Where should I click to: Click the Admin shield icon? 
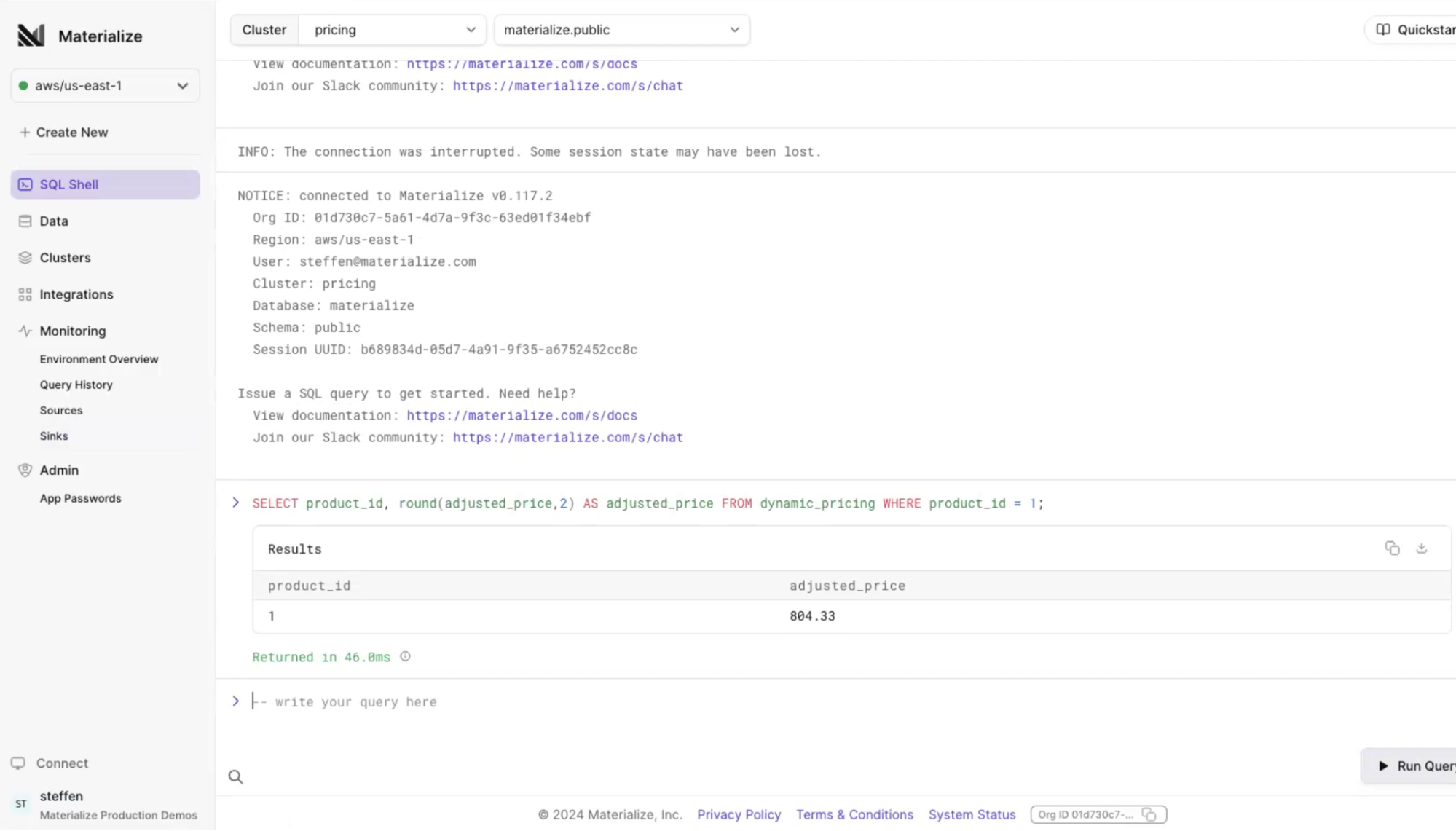(25, 470)
